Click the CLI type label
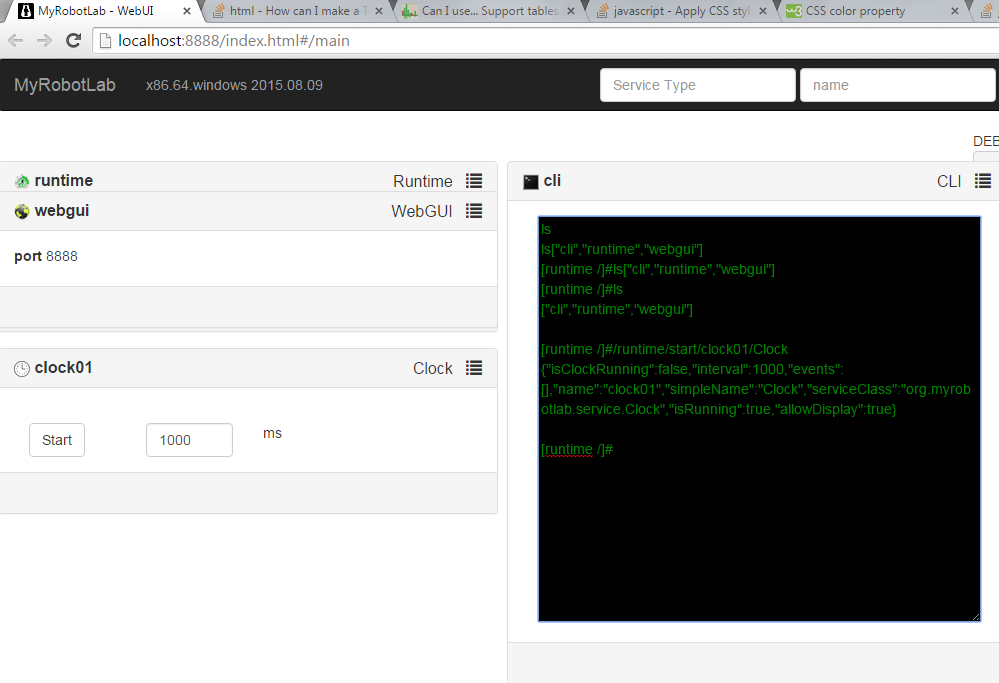This screenshot has height=683, width=999. click(x=949, y=182)
